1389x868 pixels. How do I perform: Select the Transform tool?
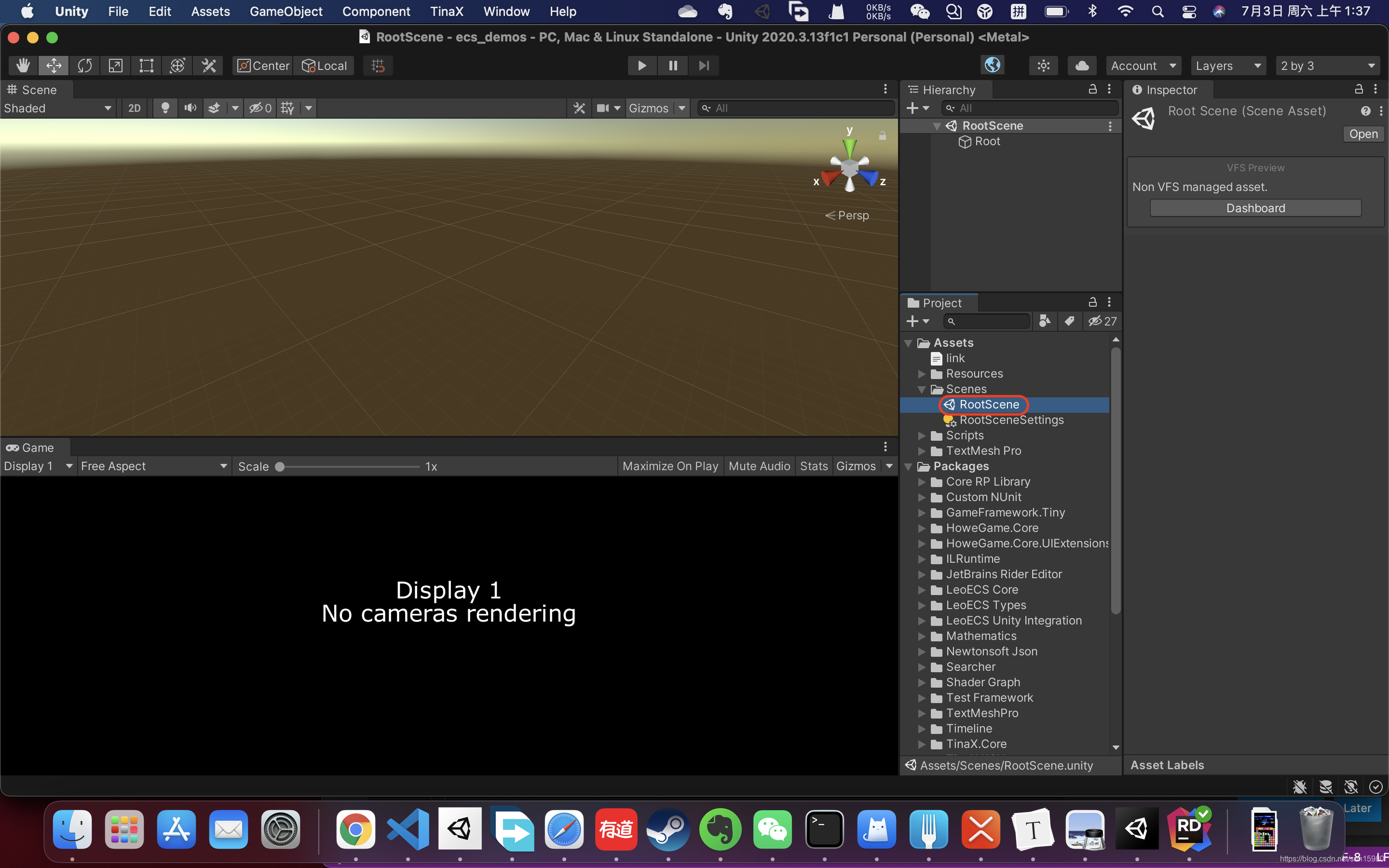coord(177,66)
